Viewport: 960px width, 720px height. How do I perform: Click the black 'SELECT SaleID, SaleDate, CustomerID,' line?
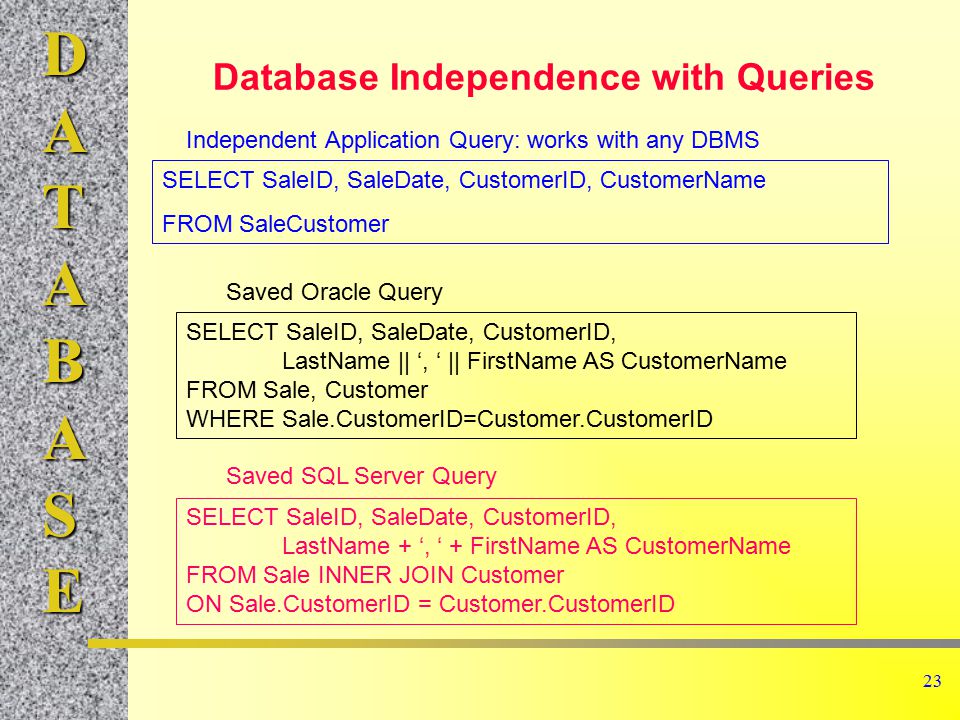401,332
